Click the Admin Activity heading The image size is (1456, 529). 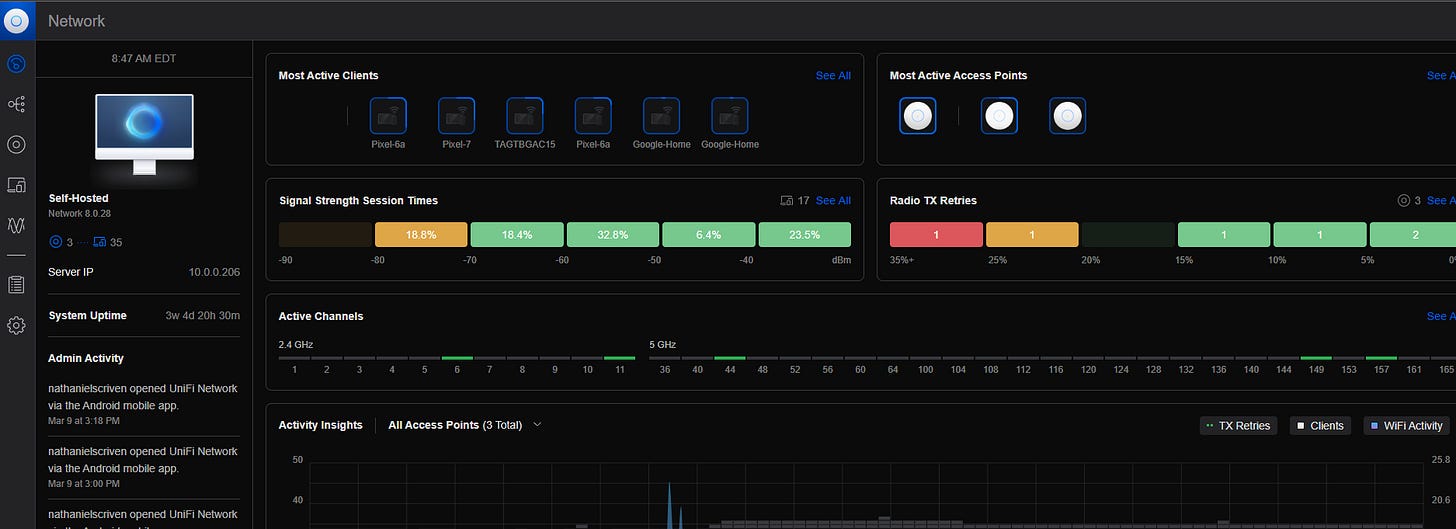point(86,358)
